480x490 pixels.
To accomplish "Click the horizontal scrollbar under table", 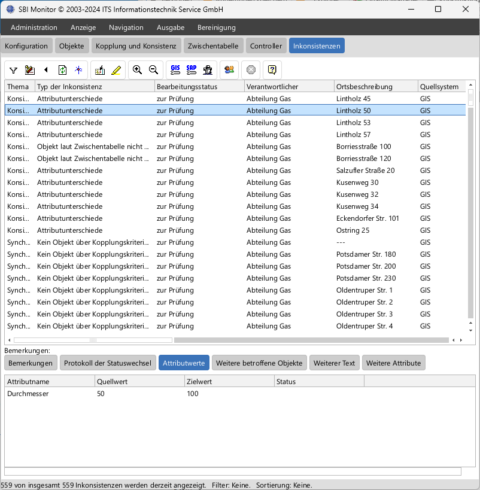I will point(311,340).
